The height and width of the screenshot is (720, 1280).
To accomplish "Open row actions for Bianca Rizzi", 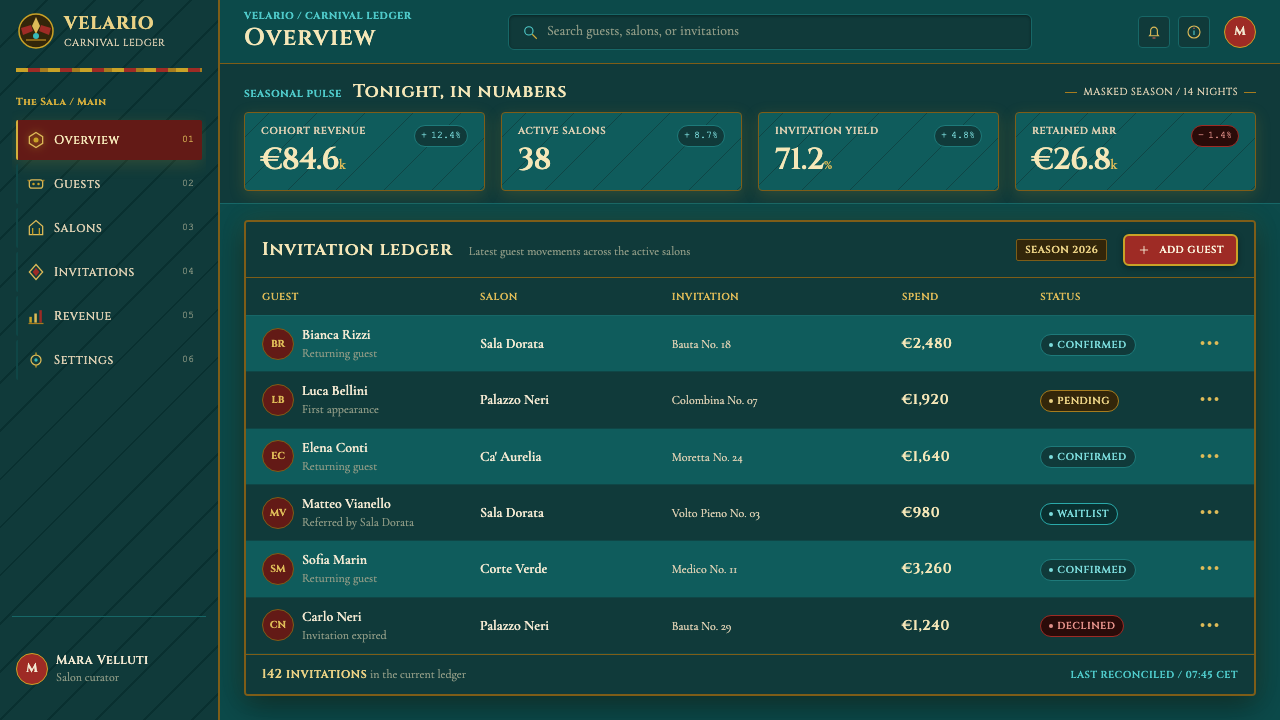I will click(x=1210, y=344).
